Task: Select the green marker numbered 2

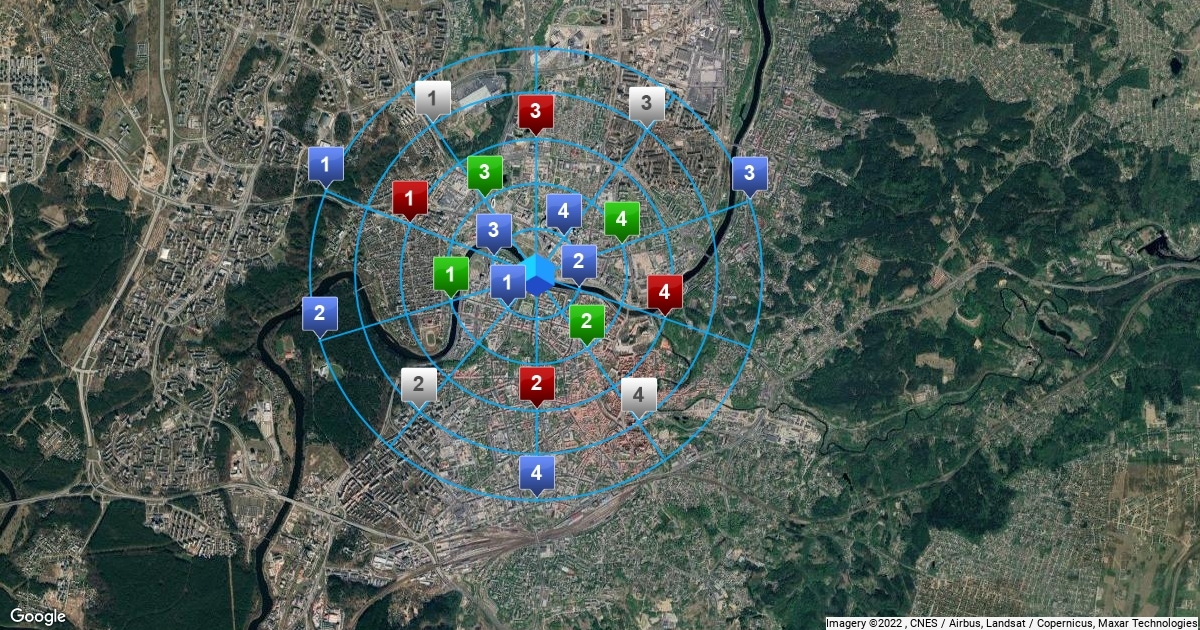Action: pos(587,322)
